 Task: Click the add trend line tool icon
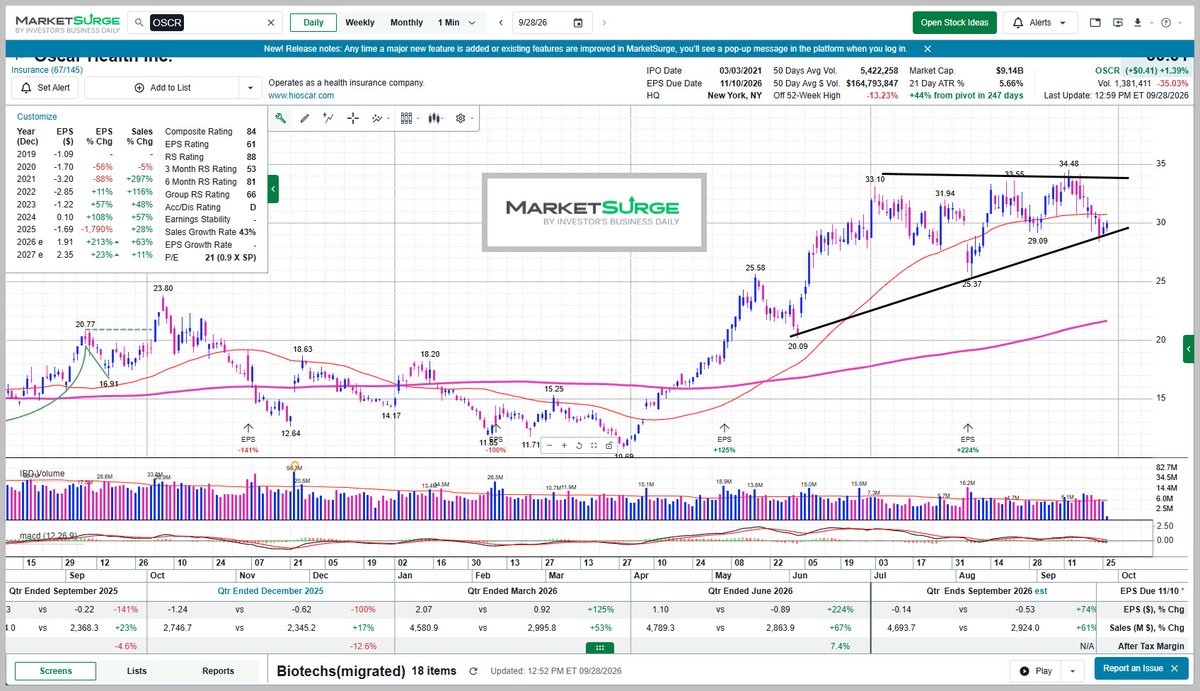(328, 118)
